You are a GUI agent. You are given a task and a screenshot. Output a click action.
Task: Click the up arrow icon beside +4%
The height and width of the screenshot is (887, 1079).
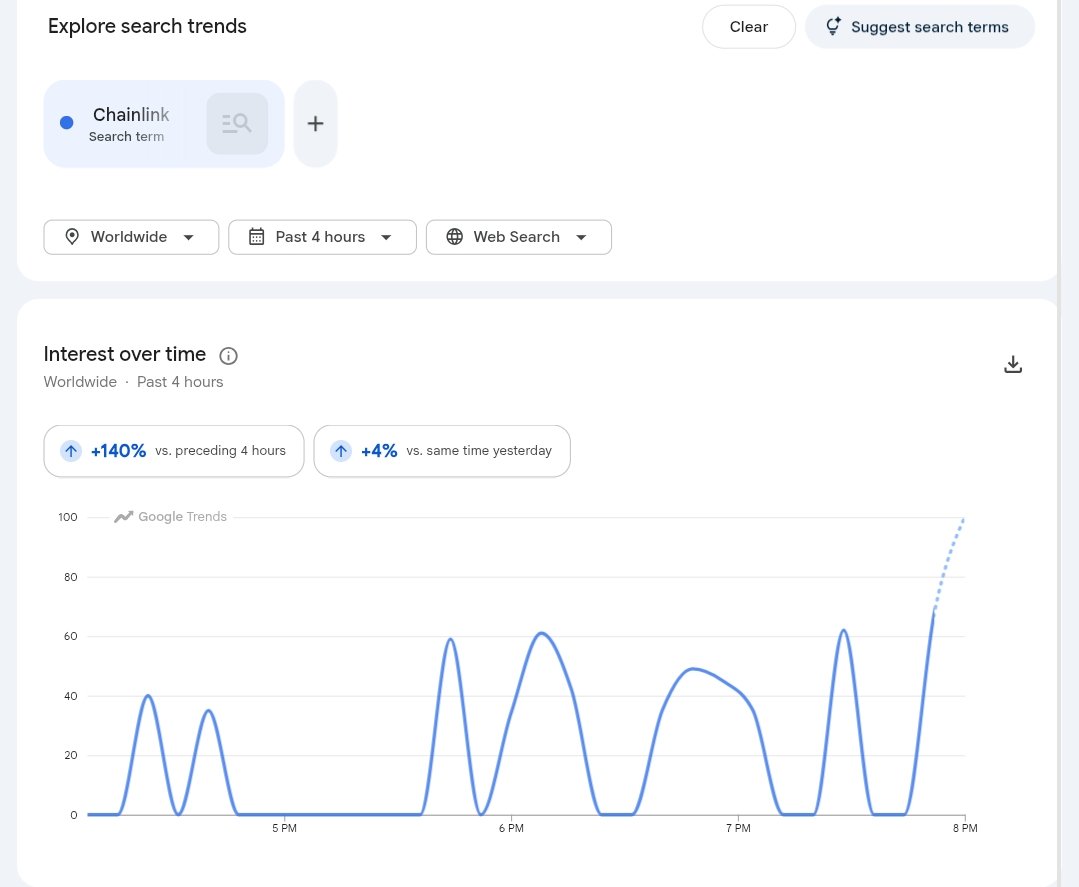pos(341,451)
